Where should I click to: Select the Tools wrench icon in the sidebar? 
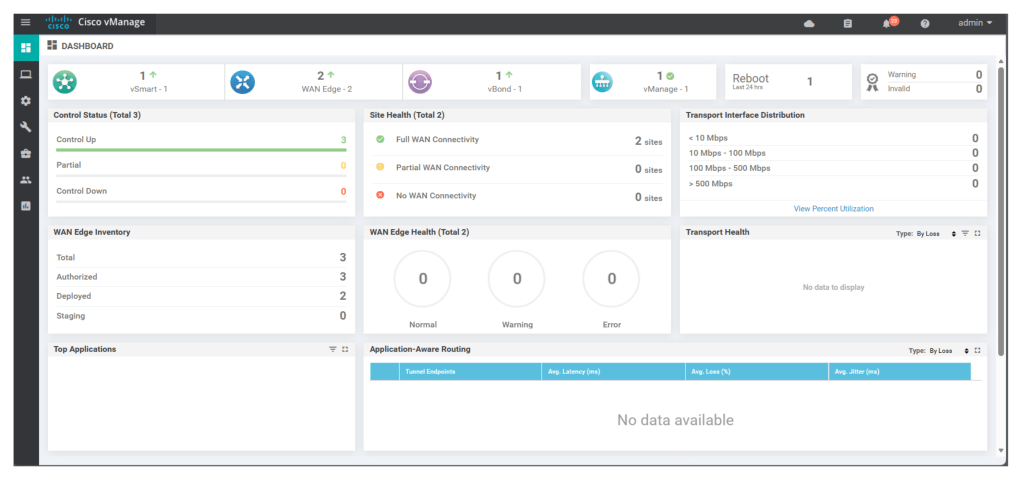(26, 127)
